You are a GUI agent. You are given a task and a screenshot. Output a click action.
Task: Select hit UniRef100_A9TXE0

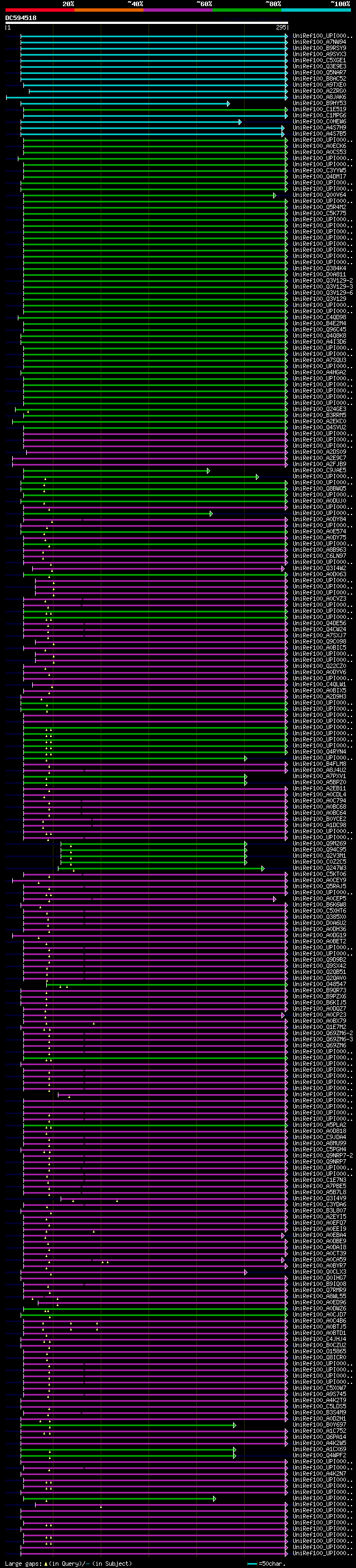click(319, 85)
